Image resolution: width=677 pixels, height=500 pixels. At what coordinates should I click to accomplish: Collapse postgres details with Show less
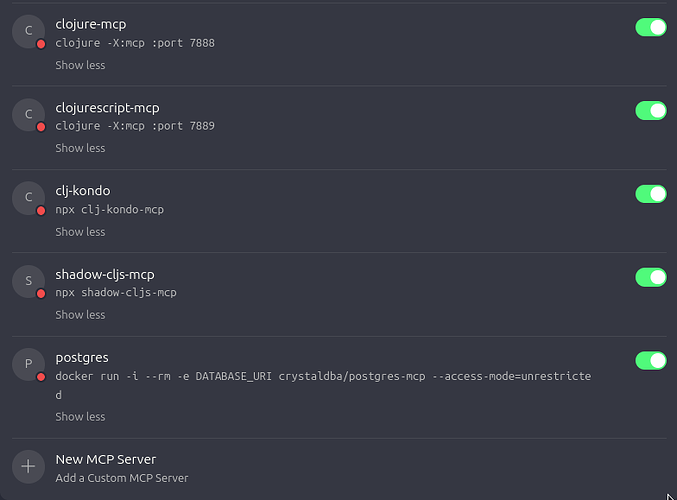80,417
